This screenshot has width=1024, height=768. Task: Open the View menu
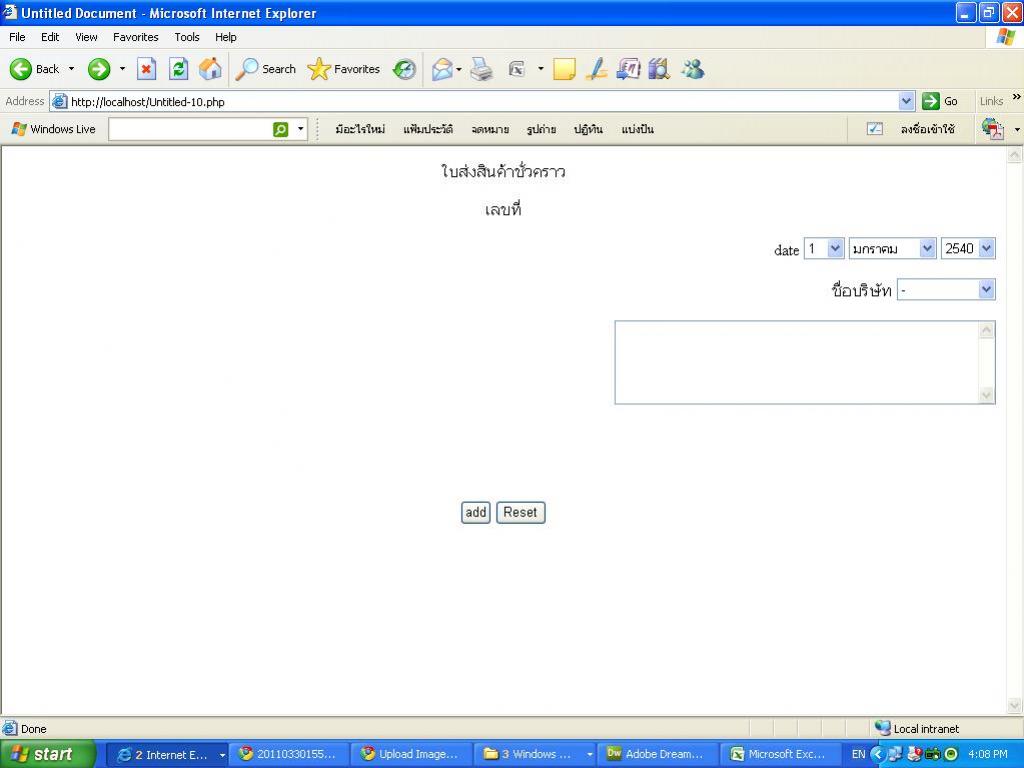[x=86, y=37]
